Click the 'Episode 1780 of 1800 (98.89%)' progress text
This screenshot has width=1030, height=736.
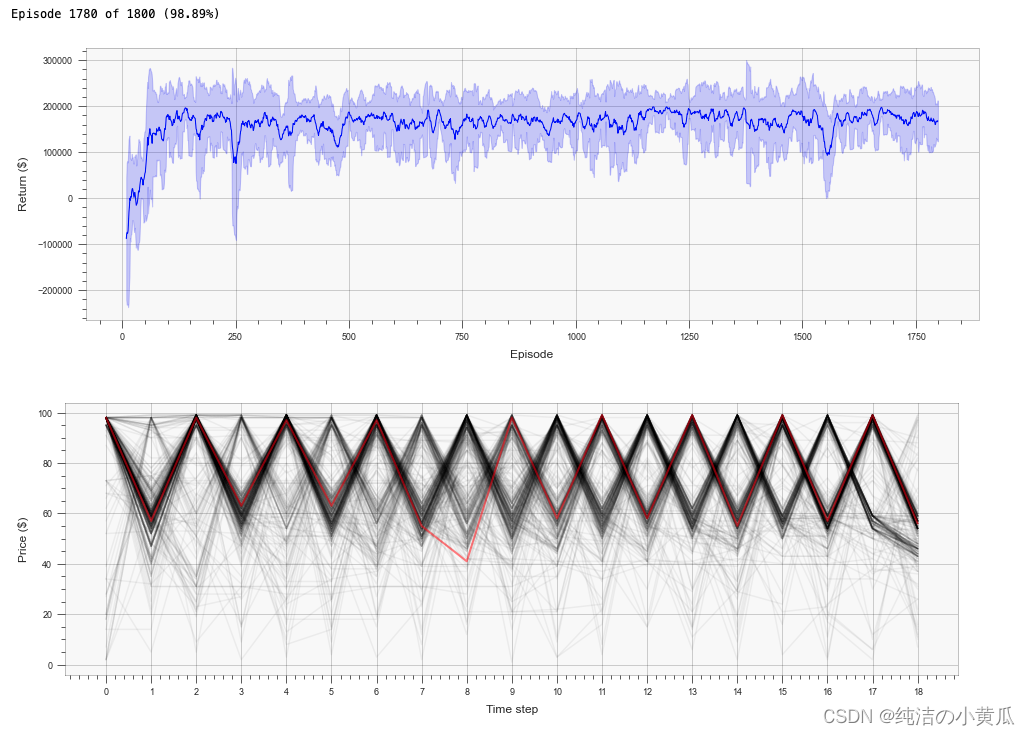(115, 14)
